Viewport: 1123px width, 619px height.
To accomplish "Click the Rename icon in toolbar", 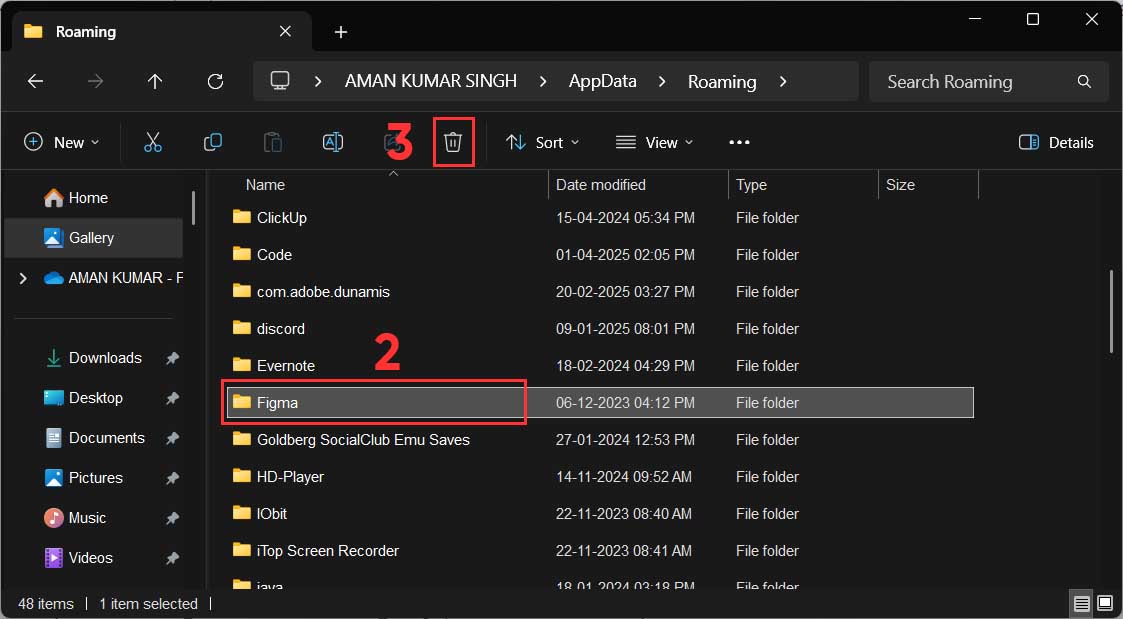I will 333,142.
